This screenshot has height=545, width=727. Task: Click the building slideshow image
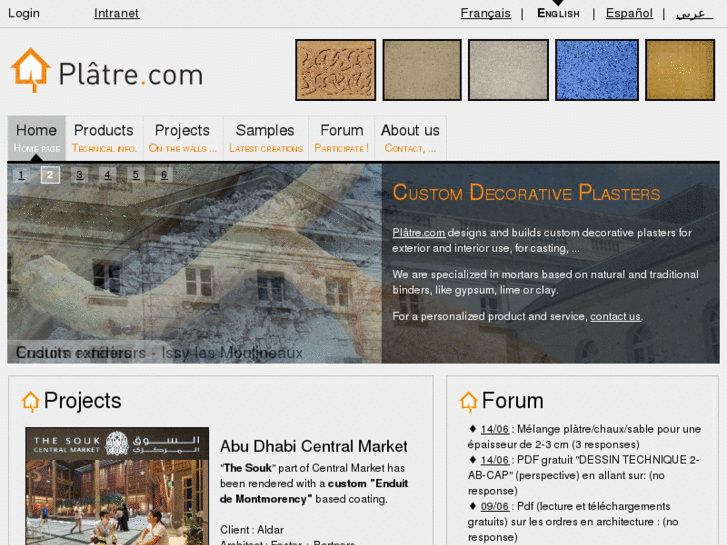[195, 263]
